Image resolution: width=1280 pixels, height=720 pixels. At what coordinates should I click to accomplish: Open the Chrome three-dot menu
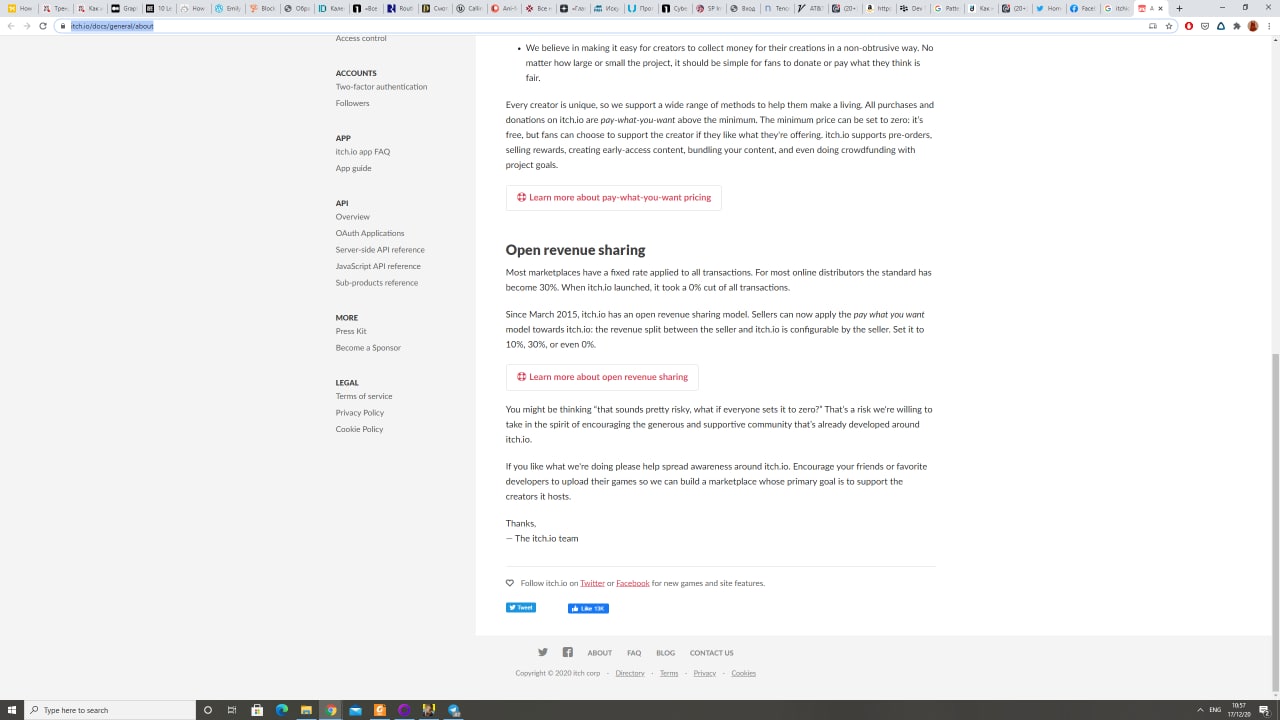1269,26
